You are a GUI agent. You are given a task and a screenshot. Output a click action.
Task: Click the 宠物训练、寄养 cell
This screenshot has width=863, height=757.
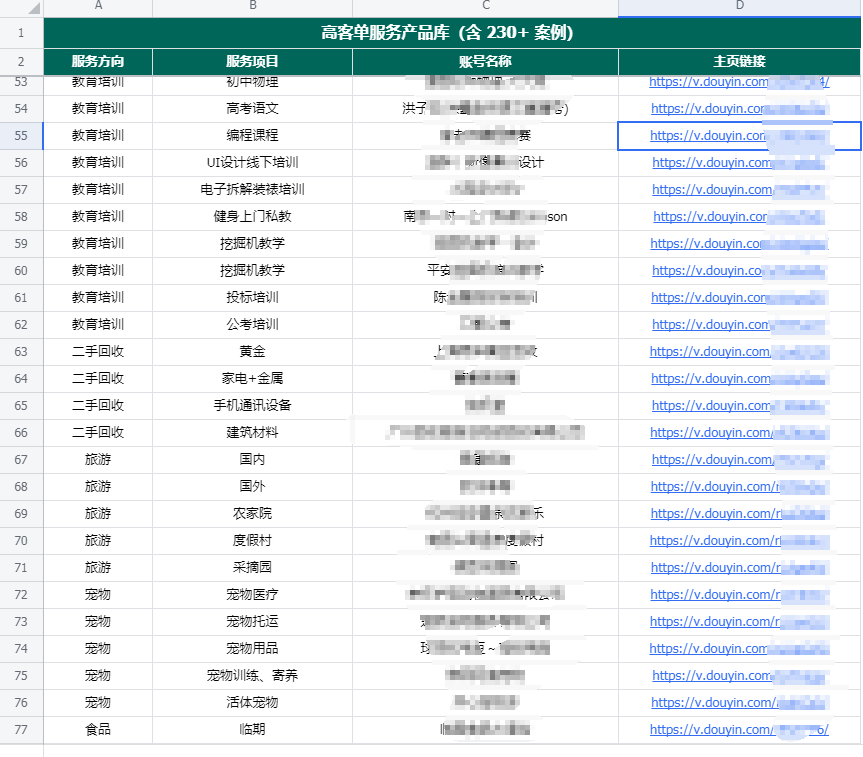[x=252, y=675]
